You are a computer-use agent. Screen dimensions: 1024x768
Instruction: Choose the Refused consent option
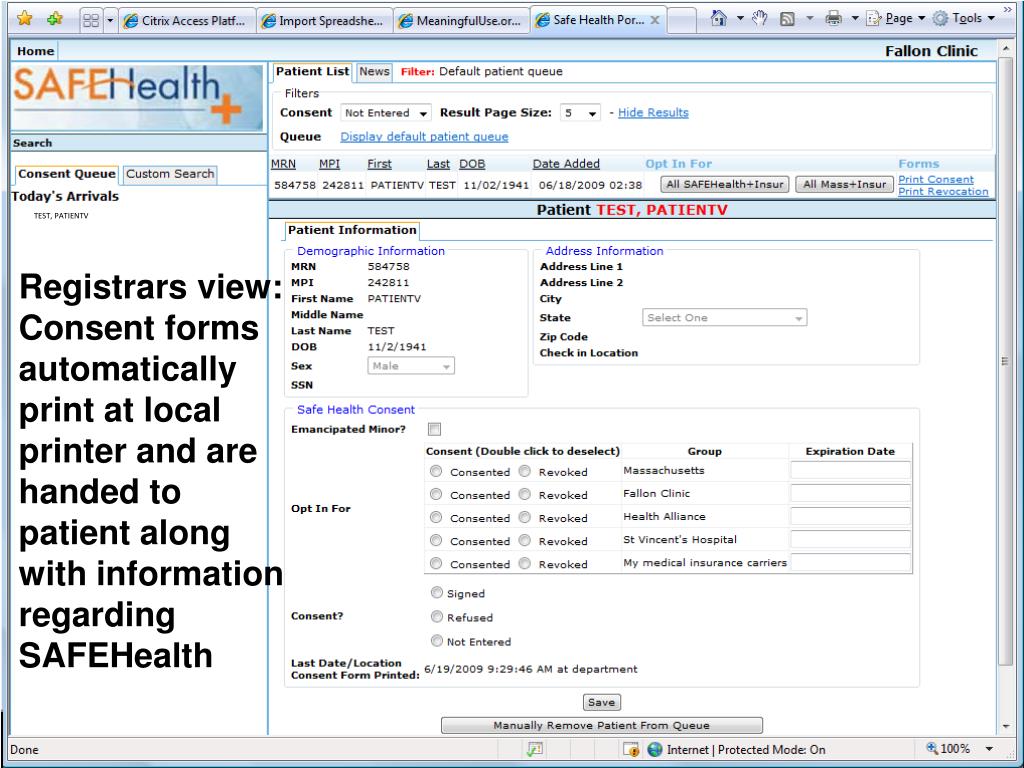click(x=437, y=616)
